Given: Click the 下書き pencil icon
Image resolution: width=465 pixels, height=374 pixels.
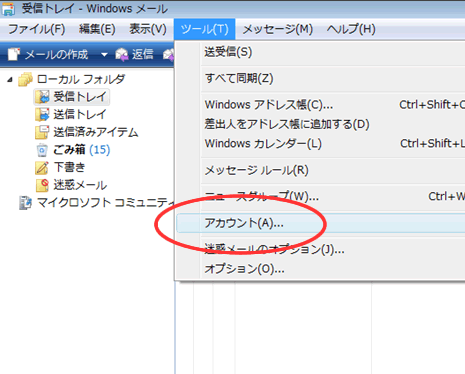Looking at the screenshot, I should pyautogui.click(x=42, y=168).
